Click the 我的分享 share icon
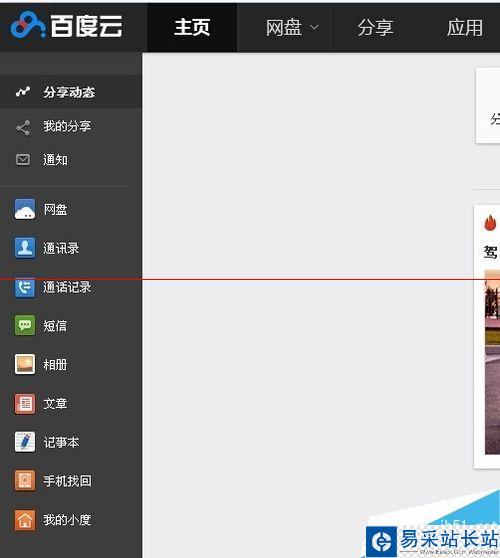This screenshot has width=500, height=558. (x=23, y=128)
